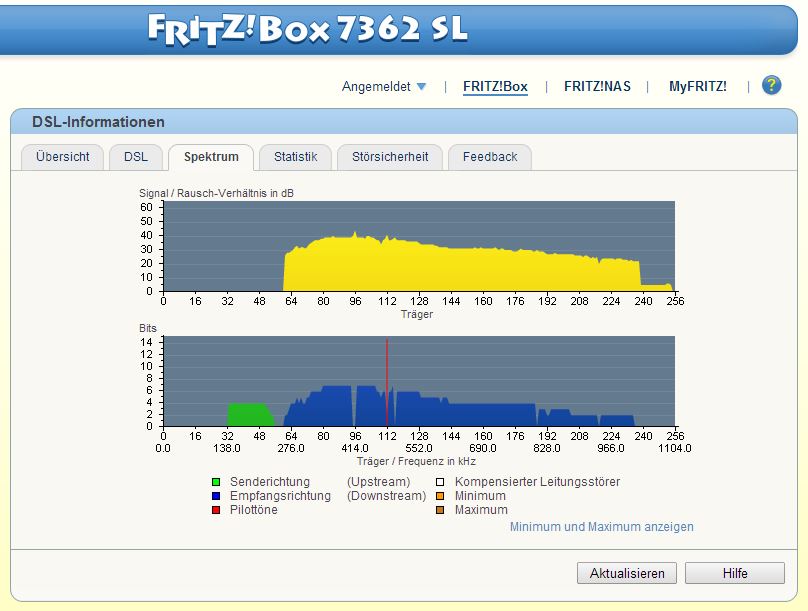This screenshot has height=611, width=808.
Task: Click the red pilot tone marker line
Action: point(387,381)
